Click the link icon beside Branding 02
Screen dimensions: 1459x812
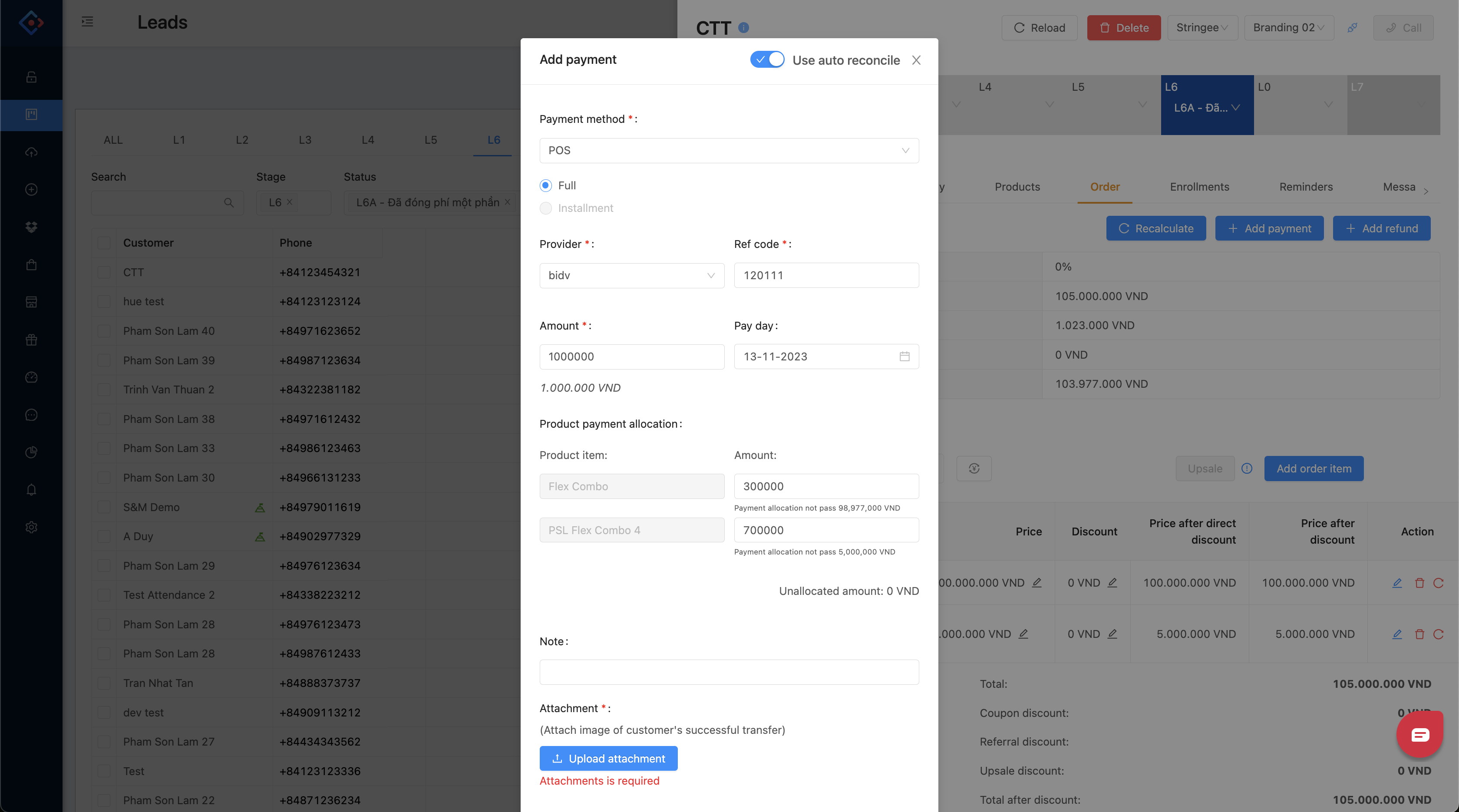[x=1352, y=28]
